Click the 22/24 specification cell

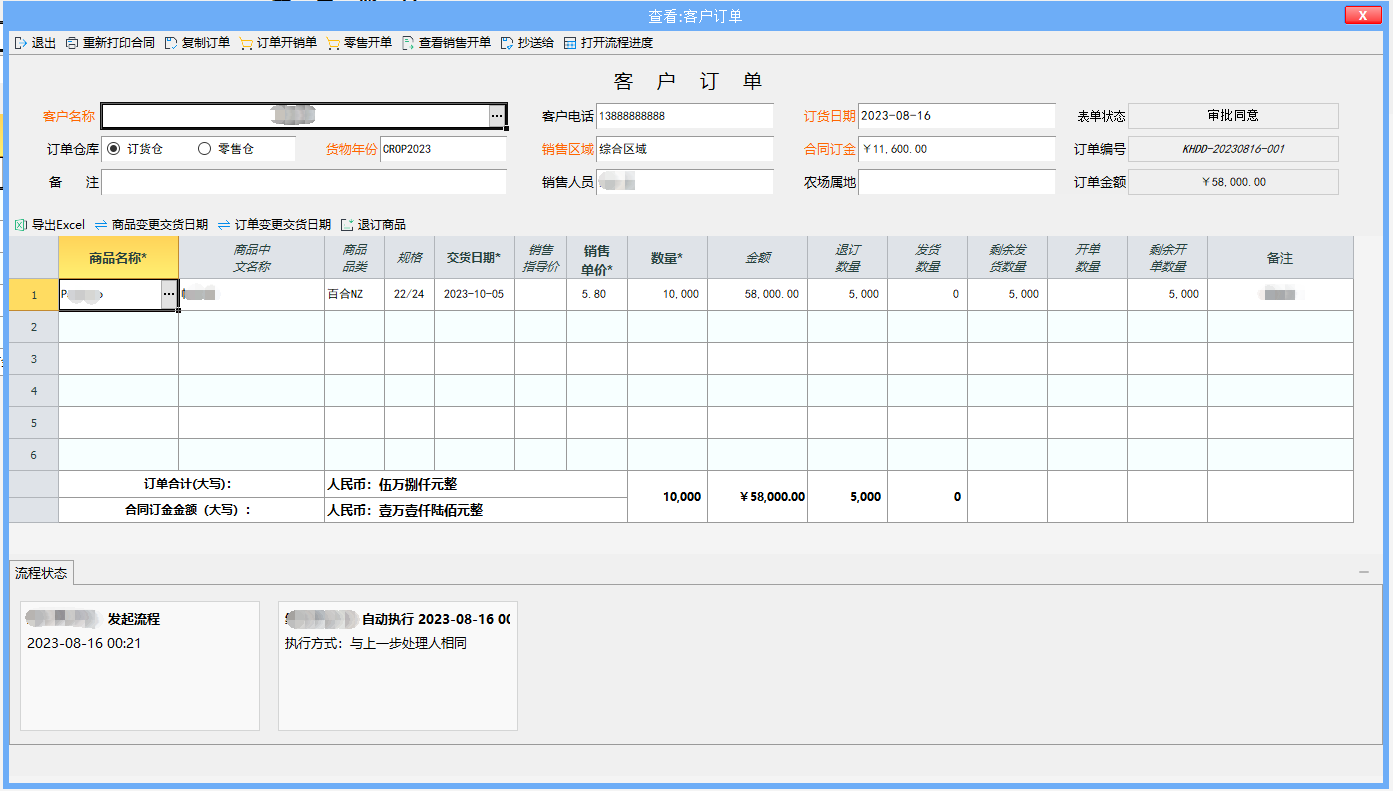click(409, 295)
